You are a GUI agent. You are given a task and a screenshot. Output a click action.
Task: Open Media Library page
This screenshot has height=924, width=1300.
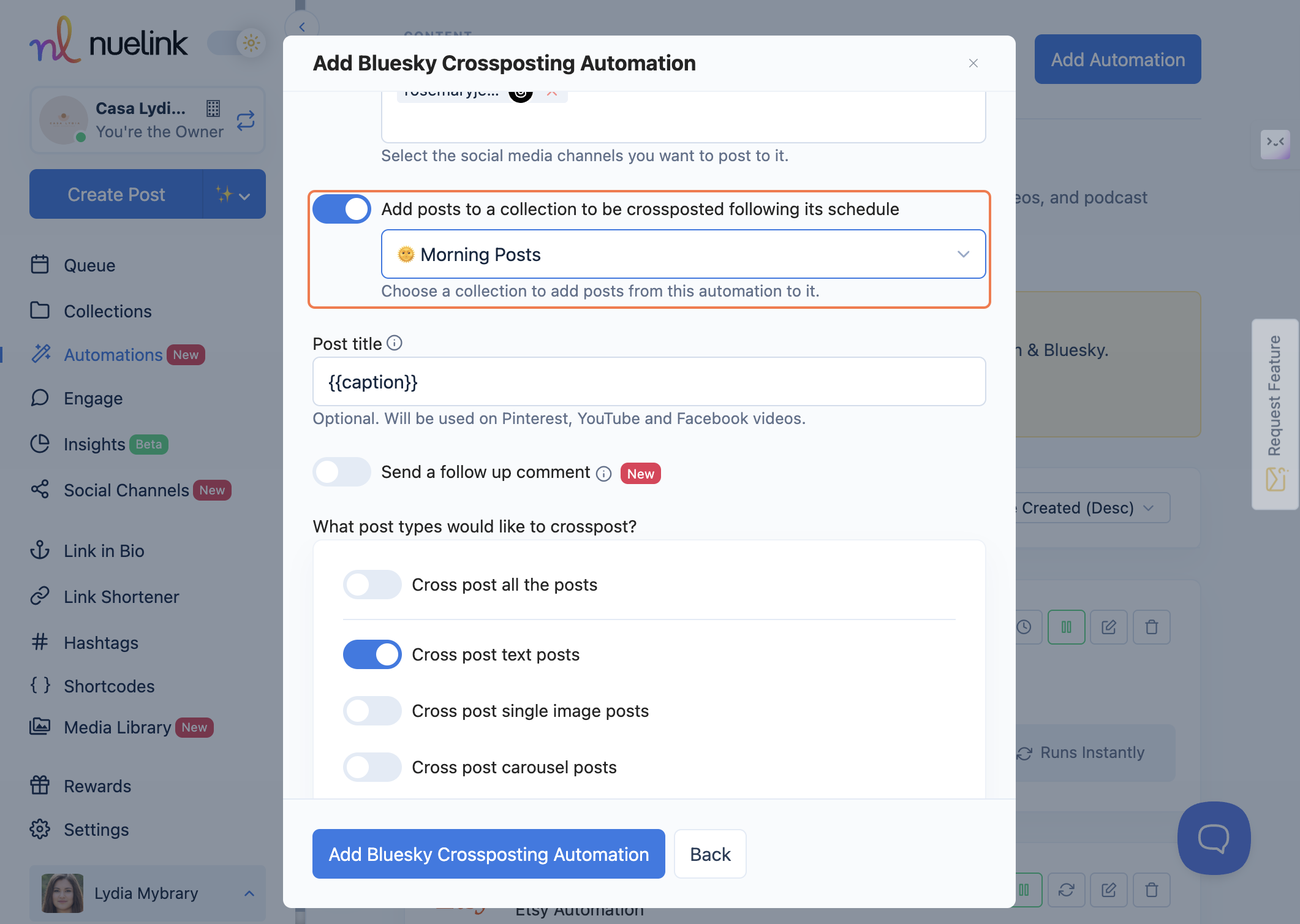[x=117, y=727]
